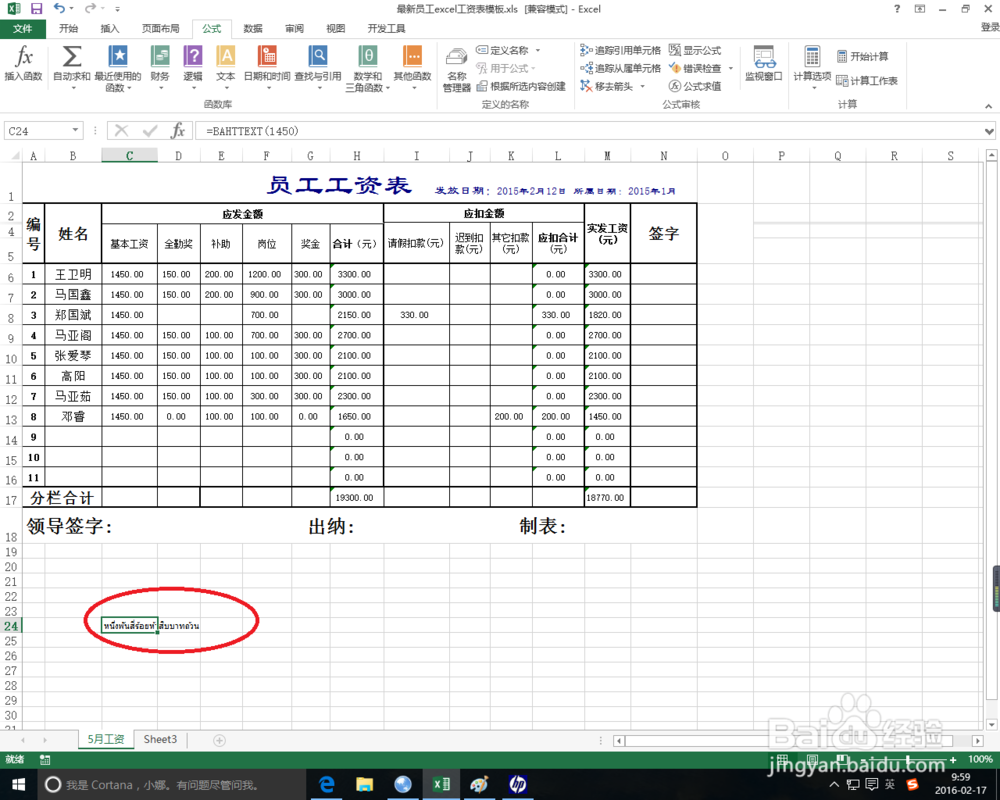Viewport: 1000px width, 800px height.
Task: Select the total cell showing 19300.00
Action: click(x=355, y=498)
